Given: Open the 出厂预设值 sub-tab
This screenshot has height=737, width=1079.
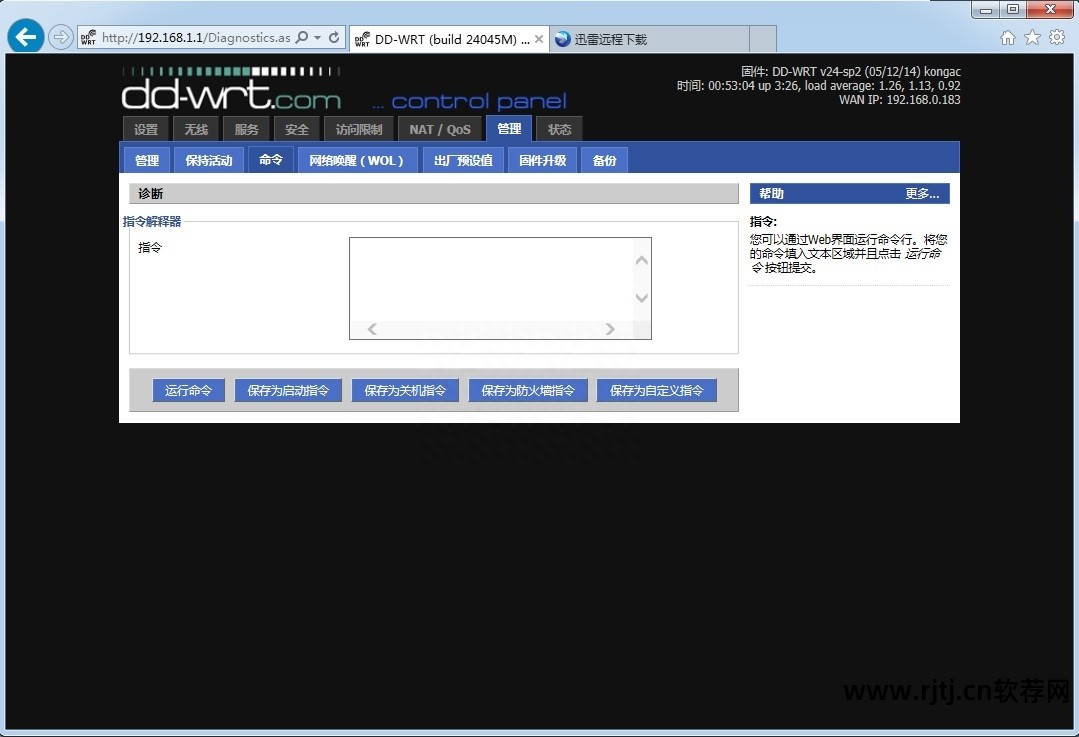Looking at the screenshot, I should pyautogui.click(x=463, y=160).
